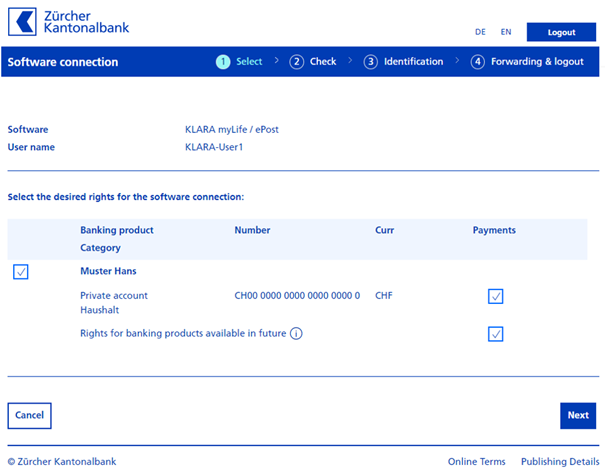Go to Forwarding & logout step

(x=537, y=62)
